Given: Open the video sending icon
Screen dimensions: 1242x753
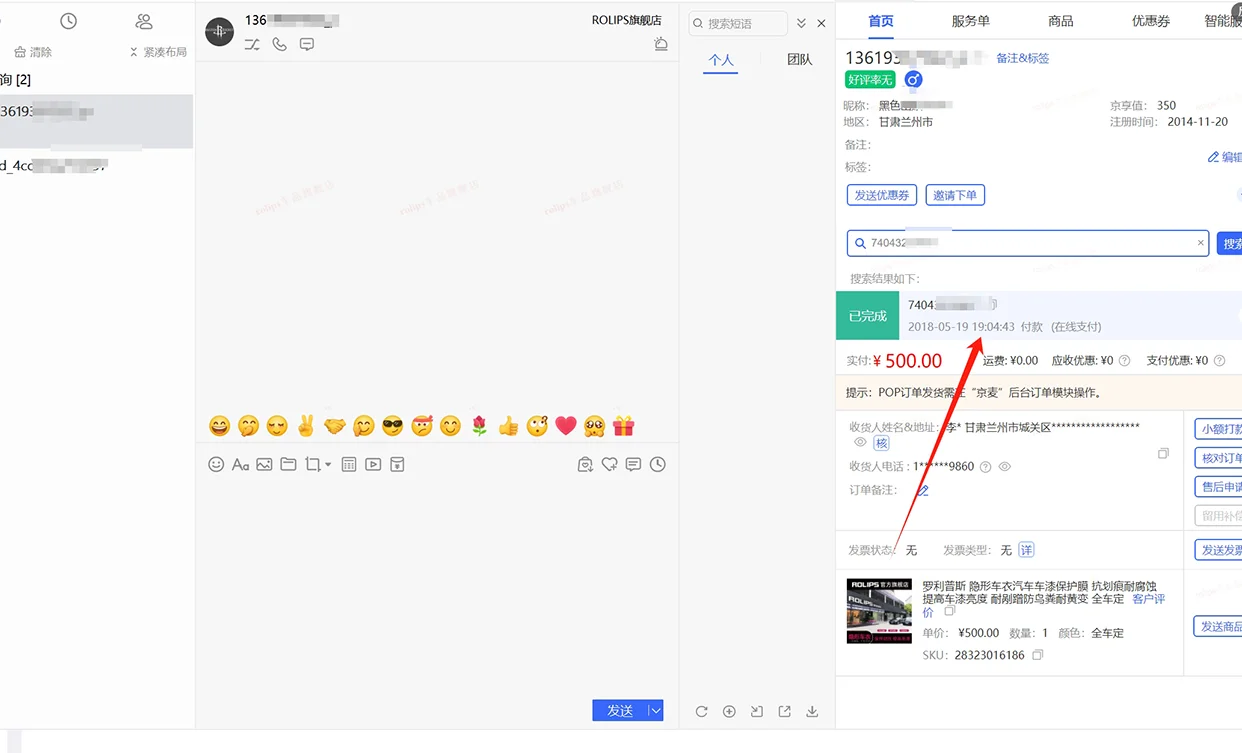Looking at the screenshot, I should 373,464.
